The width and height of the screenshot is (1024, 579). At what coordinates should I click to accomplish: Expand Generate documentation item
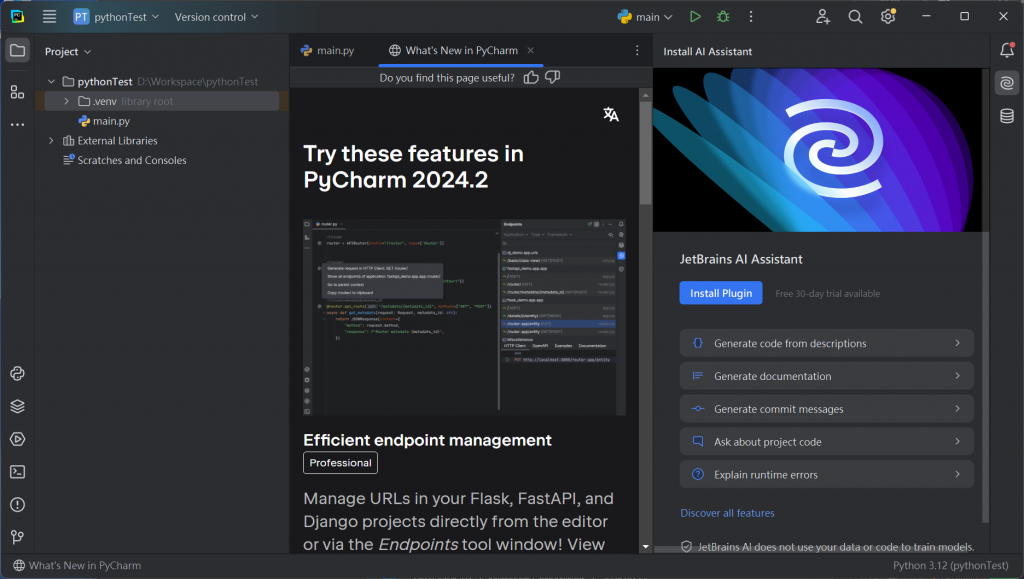click(827, 376)
